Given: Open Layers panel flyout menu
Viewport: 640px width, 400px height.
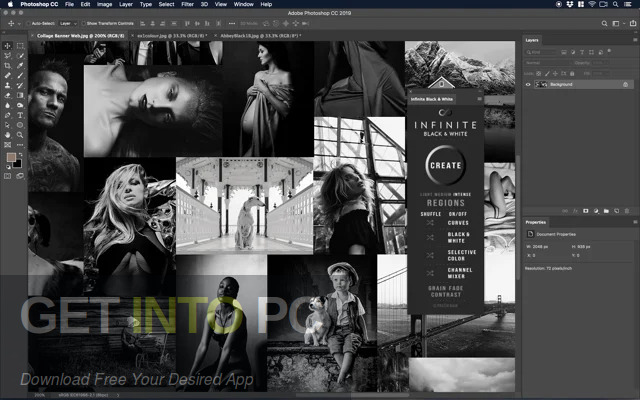Looking at the screenshot, I should (x=635, y=40).
